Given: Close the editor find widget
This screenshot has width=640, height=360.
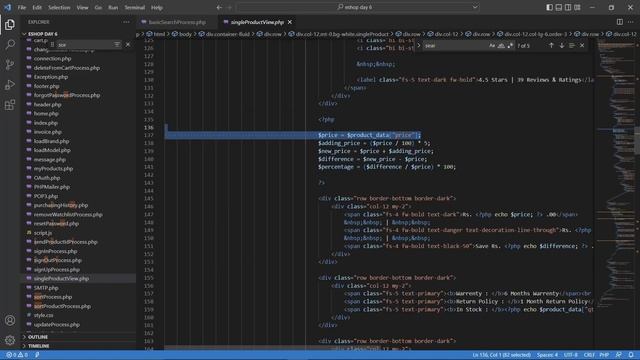Looking at the screenshot, I should coord(582,46).
